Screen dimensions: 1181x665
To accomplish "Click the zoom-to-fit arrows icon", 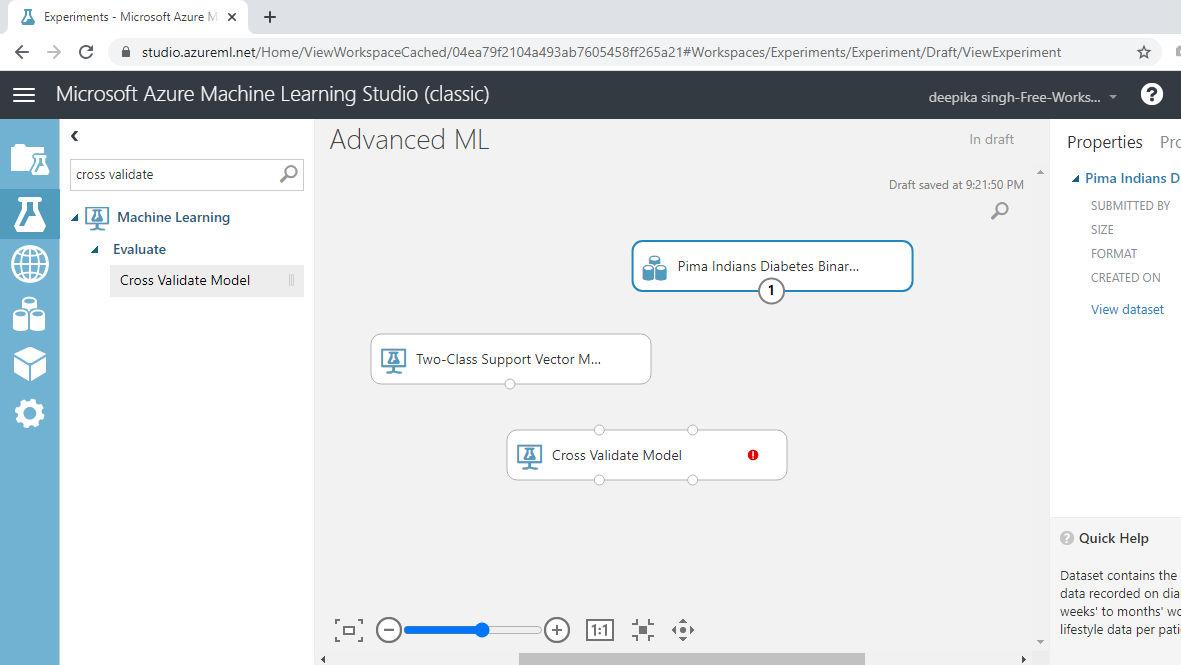I will pos(642,630).
